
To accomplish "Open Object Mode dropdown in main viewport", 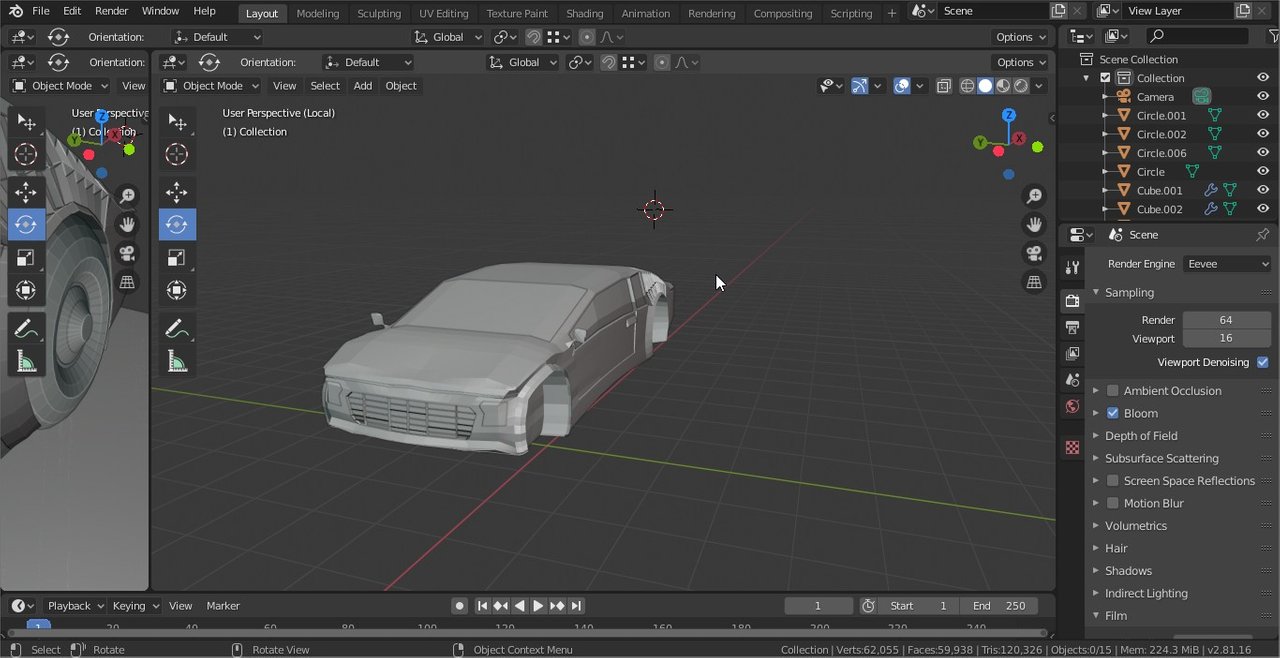I will [211, 86].
